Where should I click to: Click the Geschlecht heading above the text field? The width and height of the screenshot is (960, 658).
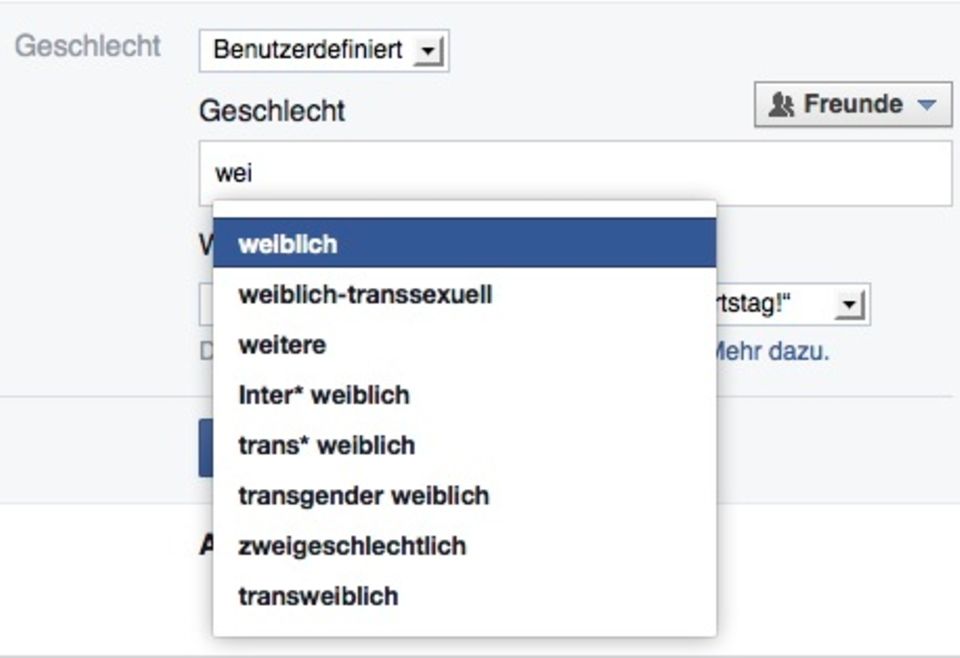click(272, 110)
